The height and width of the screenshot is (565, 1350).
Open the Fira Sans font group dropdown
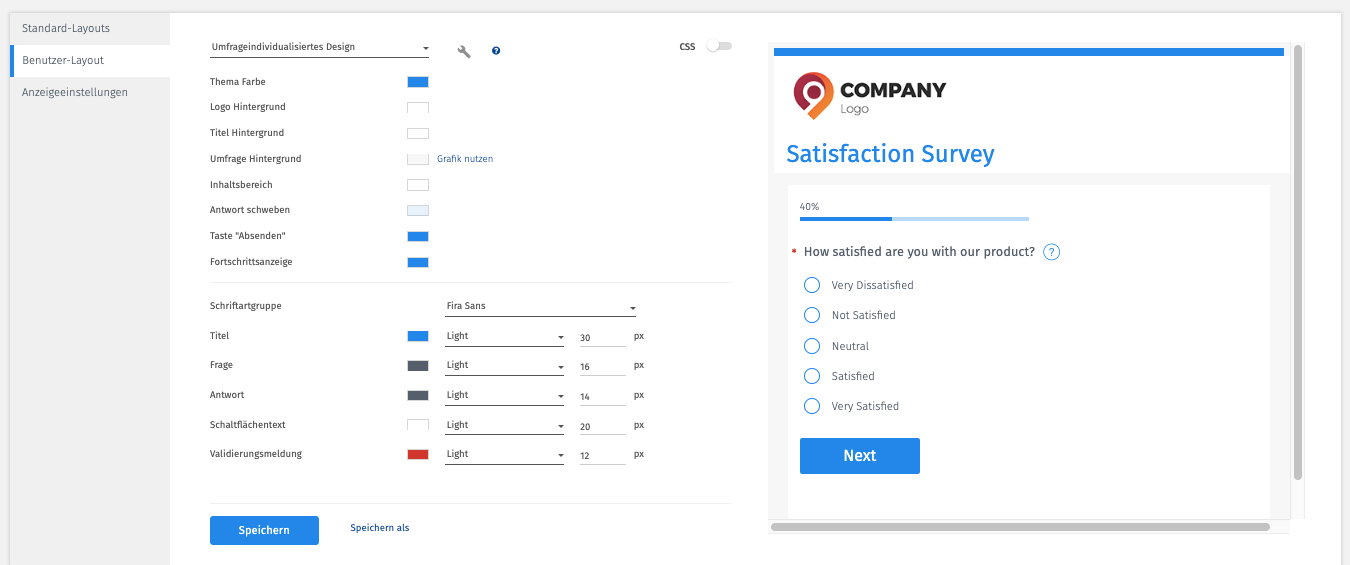(540, 306)
